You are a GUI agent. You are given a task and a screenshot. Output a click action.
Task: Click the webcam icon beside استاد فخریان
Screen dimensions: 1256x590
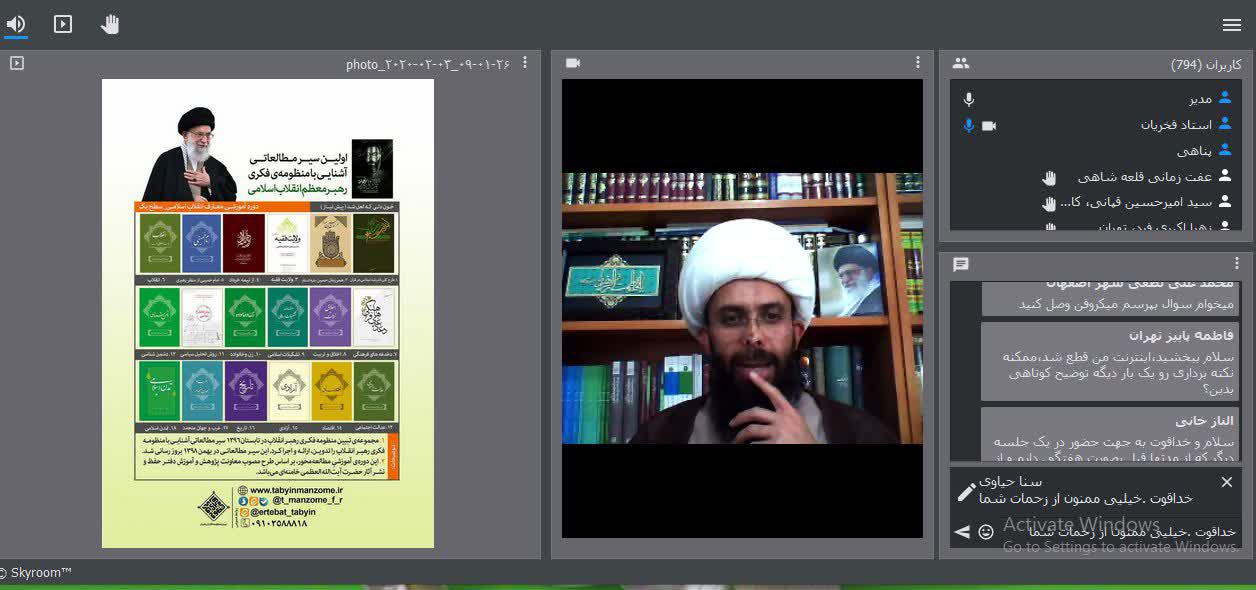coord(989,125)
